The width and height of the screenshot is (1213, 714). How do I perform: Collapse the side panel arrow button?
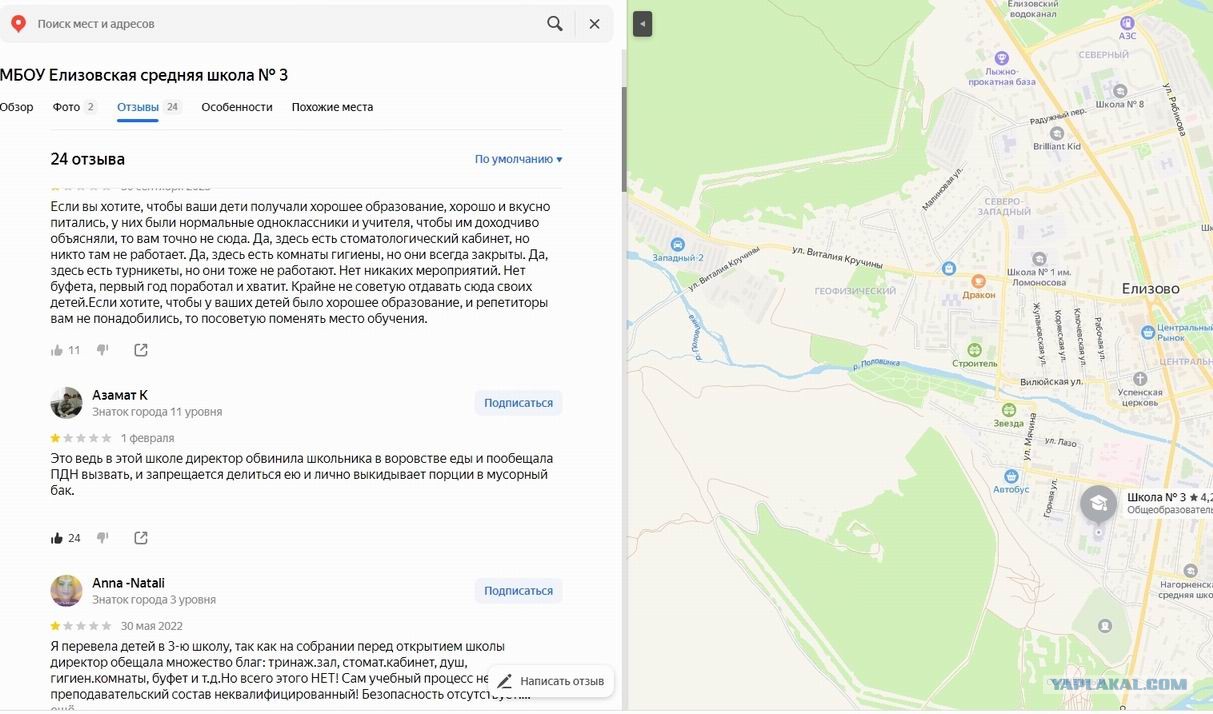coord(642,24)
